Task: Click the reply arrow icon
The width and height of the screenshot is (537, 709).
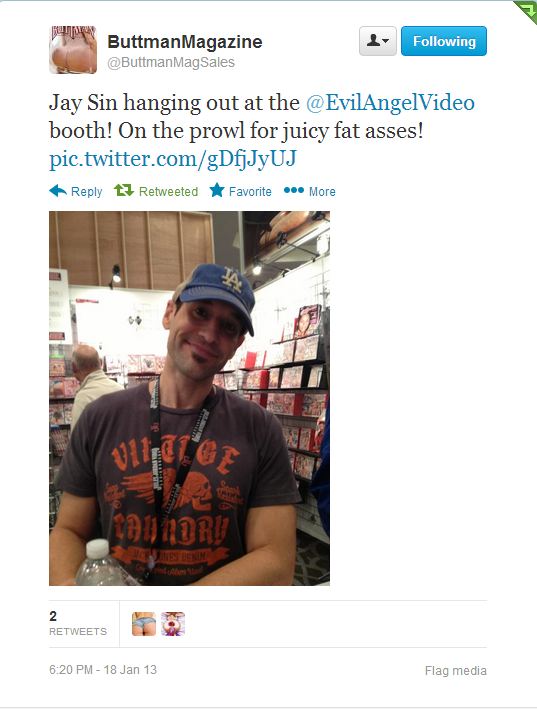Action: [x=58, y=191]
